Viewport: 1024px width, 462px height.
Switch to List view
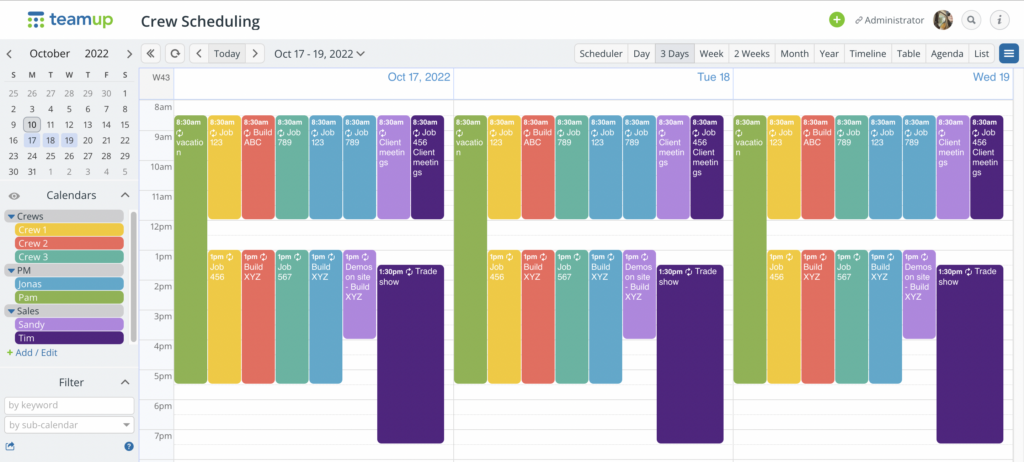tap(982, 54)
